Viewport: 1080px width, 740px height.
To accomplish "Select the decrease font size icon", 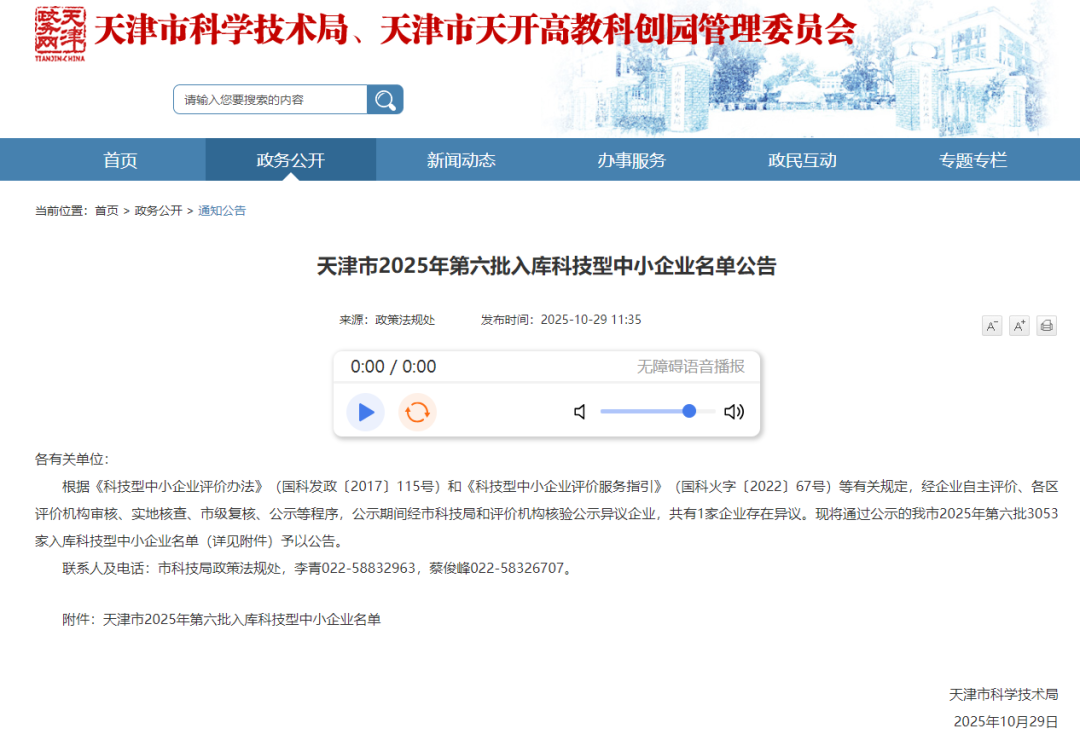I will pos(991,325).
